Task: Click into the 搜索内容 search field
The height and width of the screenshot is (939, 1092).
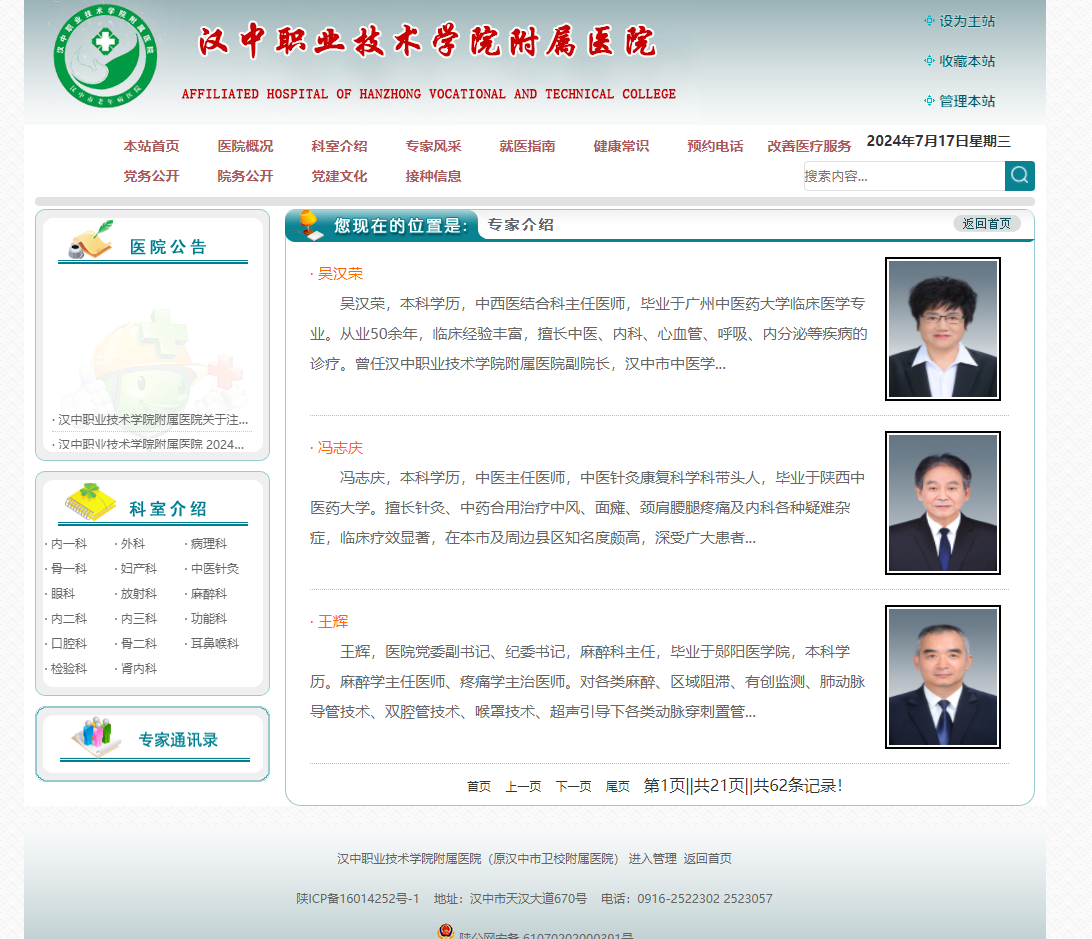Action: click(x=904, y=176)
